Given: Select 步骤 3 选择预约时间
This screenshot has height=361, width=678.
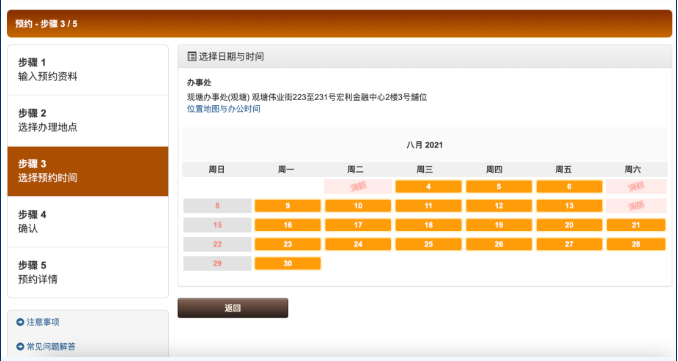Looking at the screenshot, I should coord(88,171).
